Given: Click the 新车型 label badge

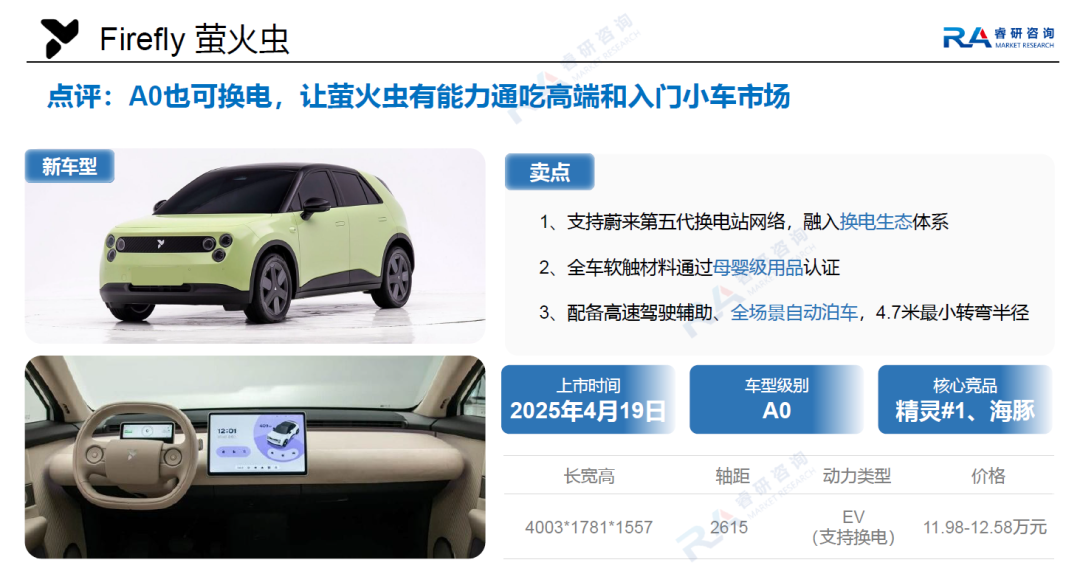Looking at the screenshot, I should [x=70, y=166].
